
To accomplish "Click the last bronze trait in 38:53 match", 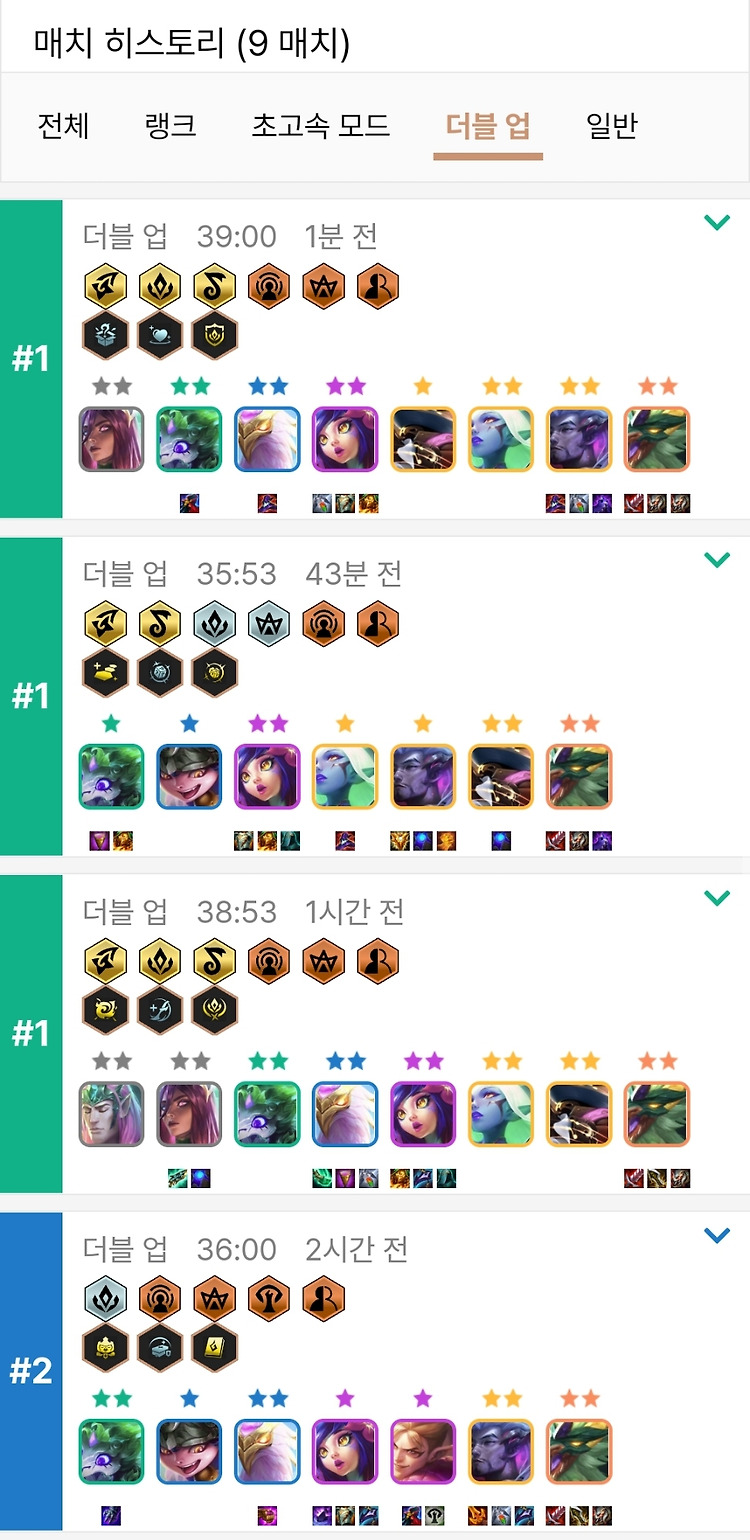I will (x=378, y=963).
